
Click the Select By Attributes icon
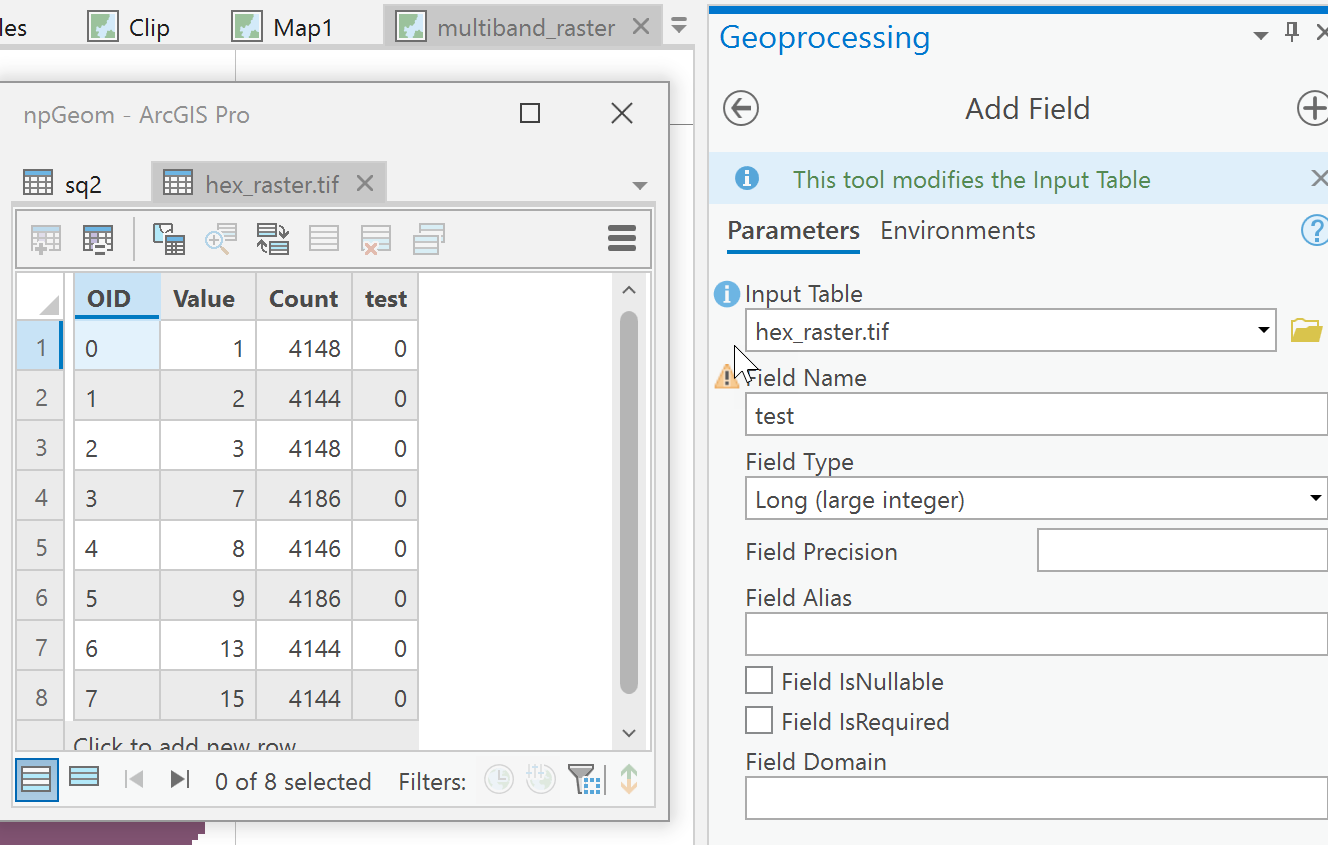[x=168, y=239]
